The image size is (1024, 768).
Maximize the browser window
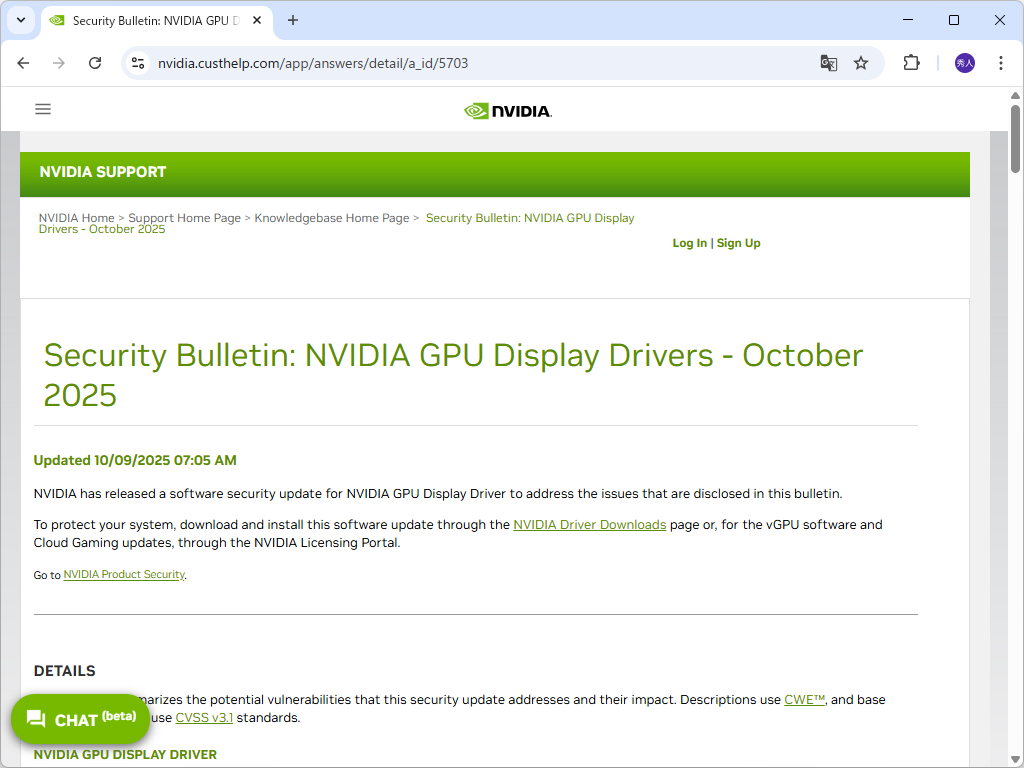pos(953,20)
